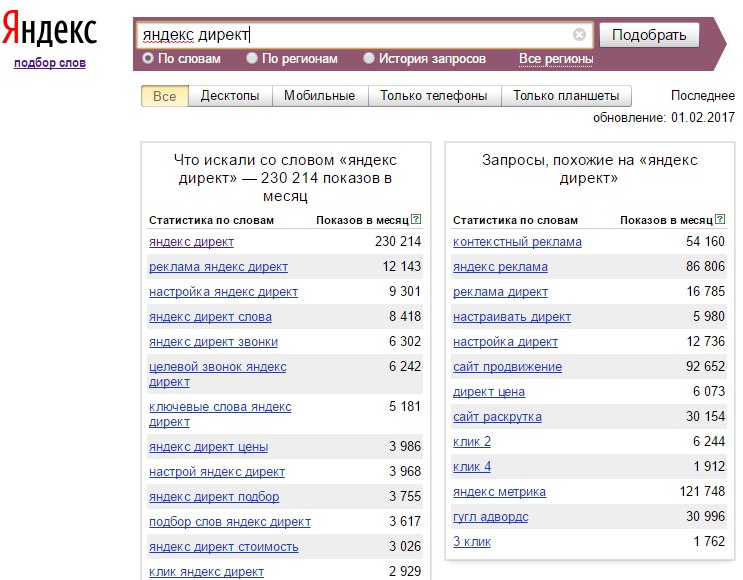The width and height of the screenshot is (743, 580).
Task: Open the 'настраивать директ' link
Action: coord(512,317)
